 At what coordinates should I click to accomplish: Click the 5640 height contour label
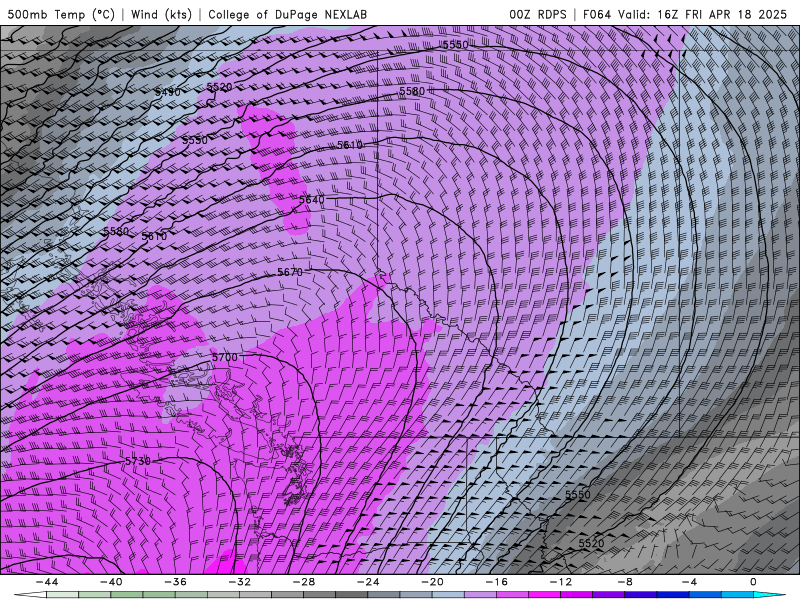tap(311, 199)
